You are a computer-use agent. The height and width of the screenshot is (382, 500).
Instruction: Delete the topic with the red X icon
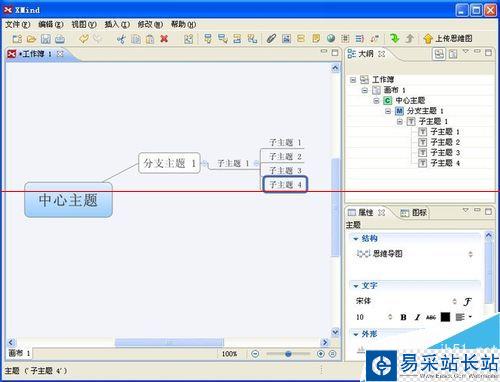coord(164,39)
